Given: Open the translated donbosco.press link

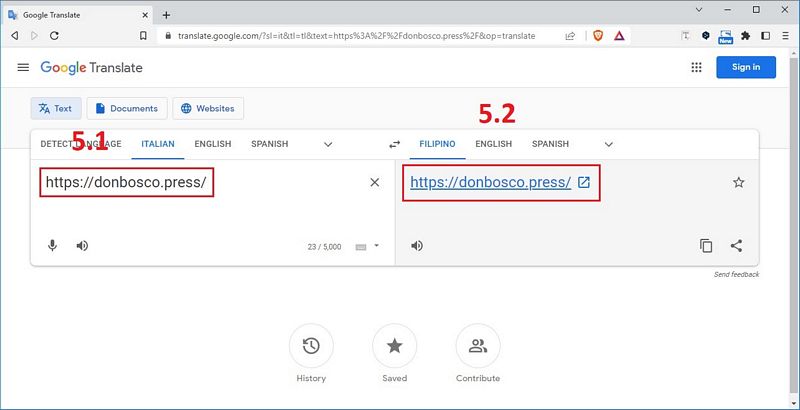Looking at the screenshot, I should click(490, 182).
